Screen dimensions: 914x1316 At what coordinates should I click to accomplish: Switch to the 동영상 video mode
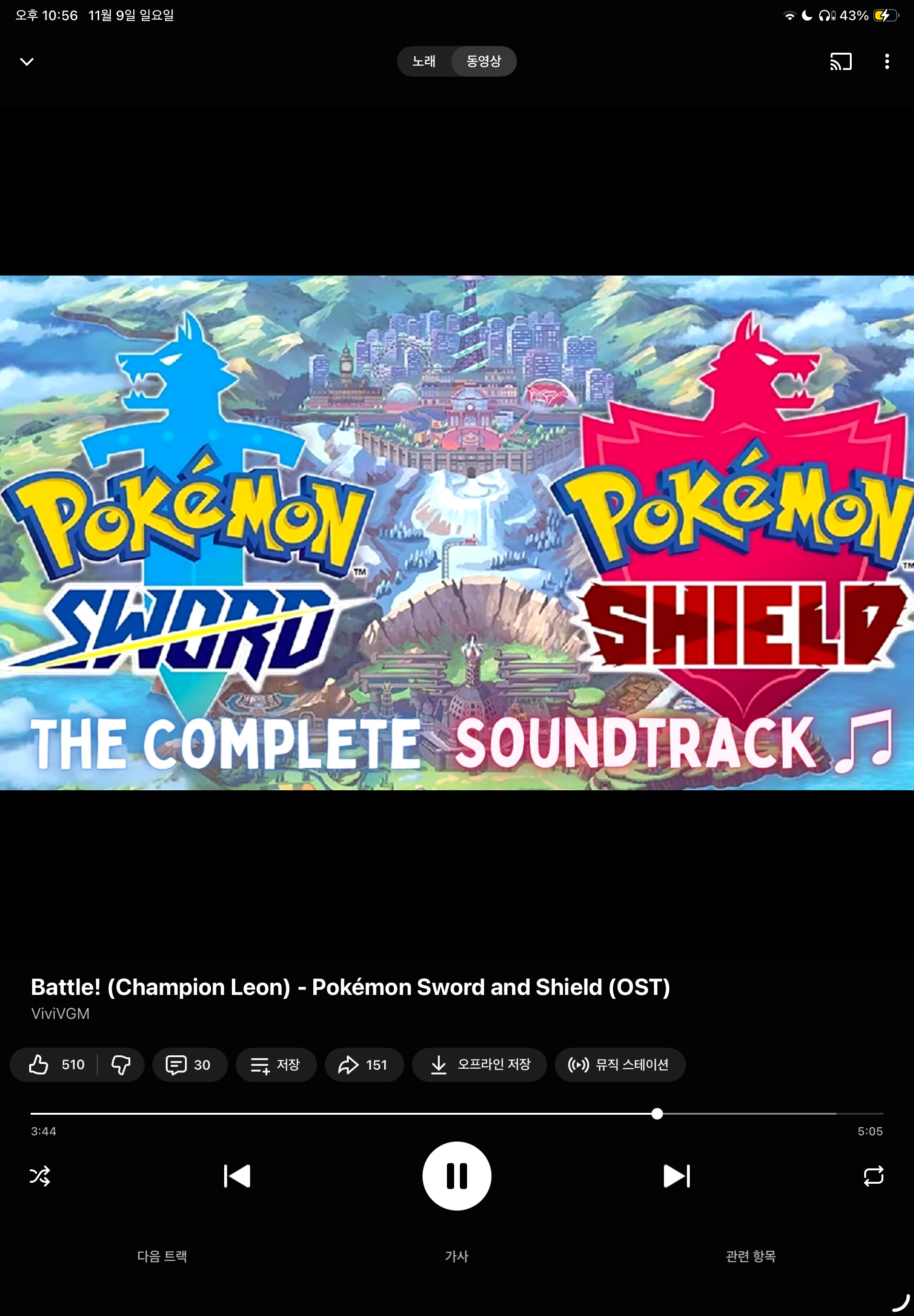click(x=484, y=61)
